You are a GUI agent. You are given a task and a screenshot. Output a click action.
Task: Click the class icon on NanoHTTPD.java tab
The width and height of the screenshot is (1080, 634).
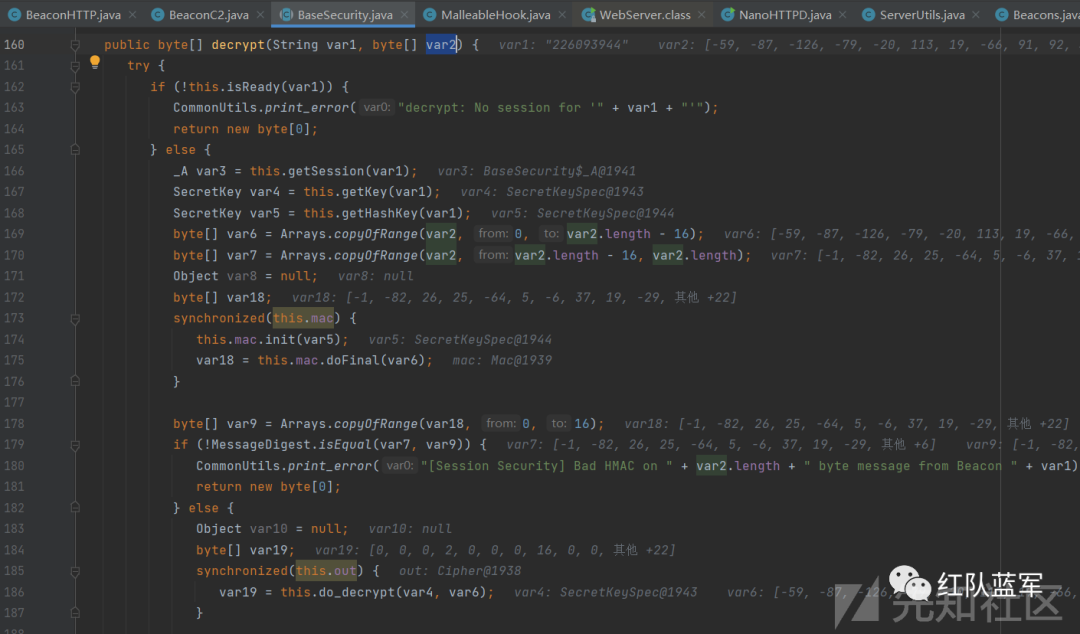(x=727, y=14)
